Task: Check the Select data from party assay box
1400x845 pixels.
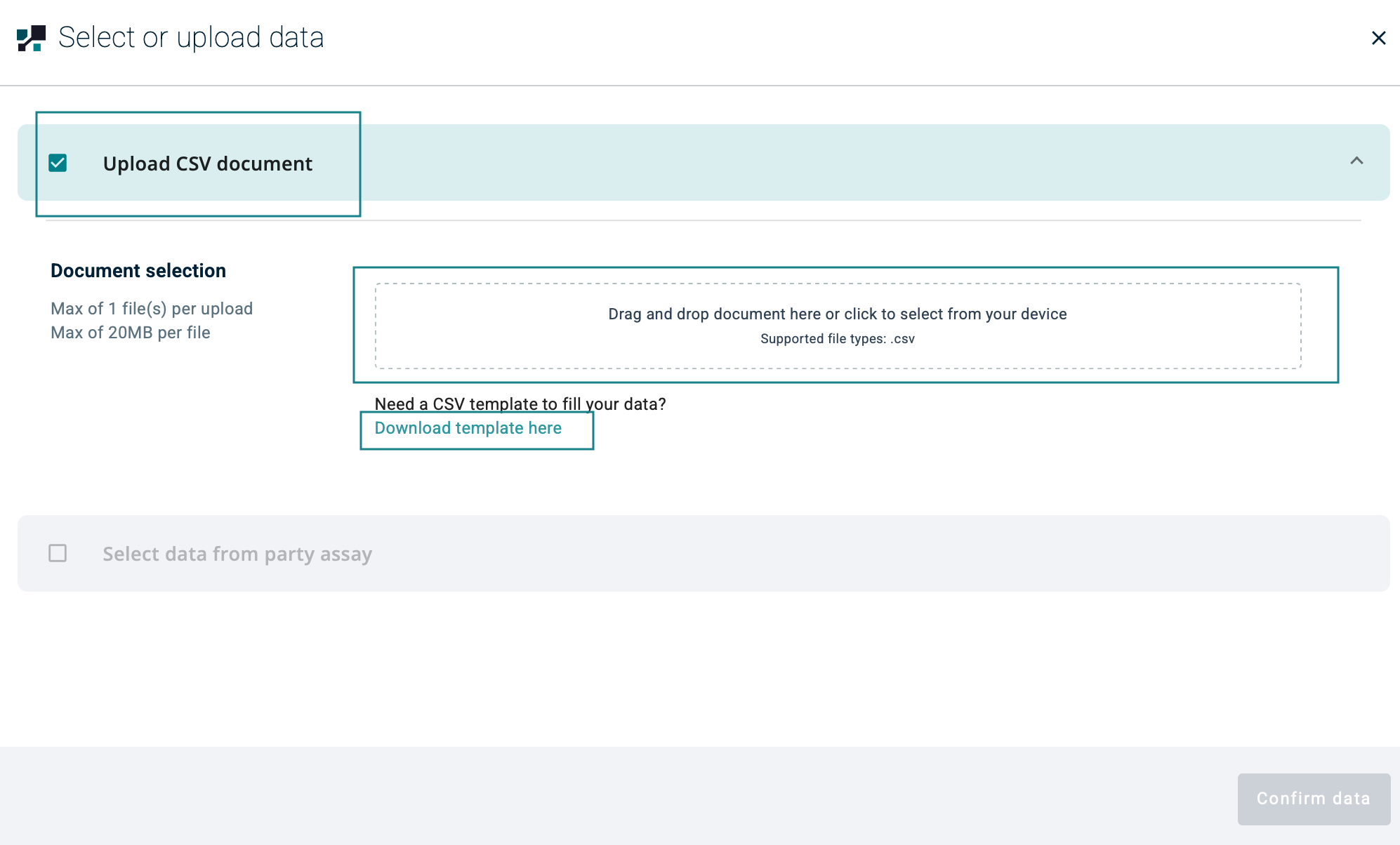Action: (58, 554)
